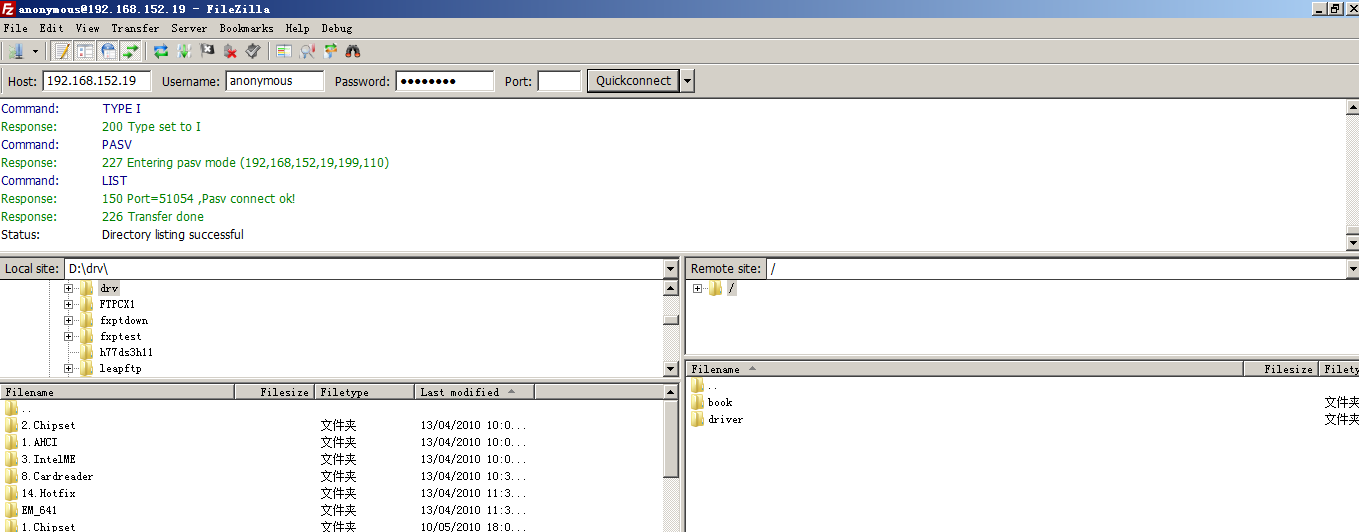This screenshot has width=1359, height=532.
Task: Toggle synchronized browsing
Action: coord(330,51)
